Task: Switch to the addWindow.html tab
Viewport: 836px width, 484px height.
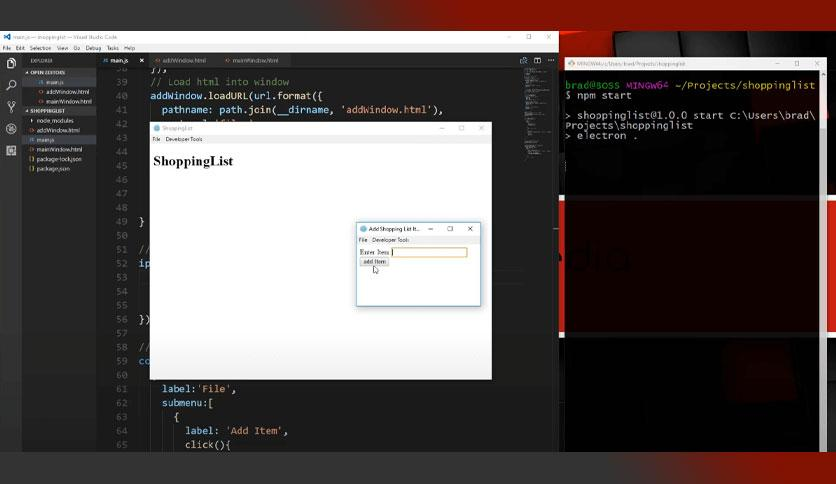Action: click(x=183, y=60)
